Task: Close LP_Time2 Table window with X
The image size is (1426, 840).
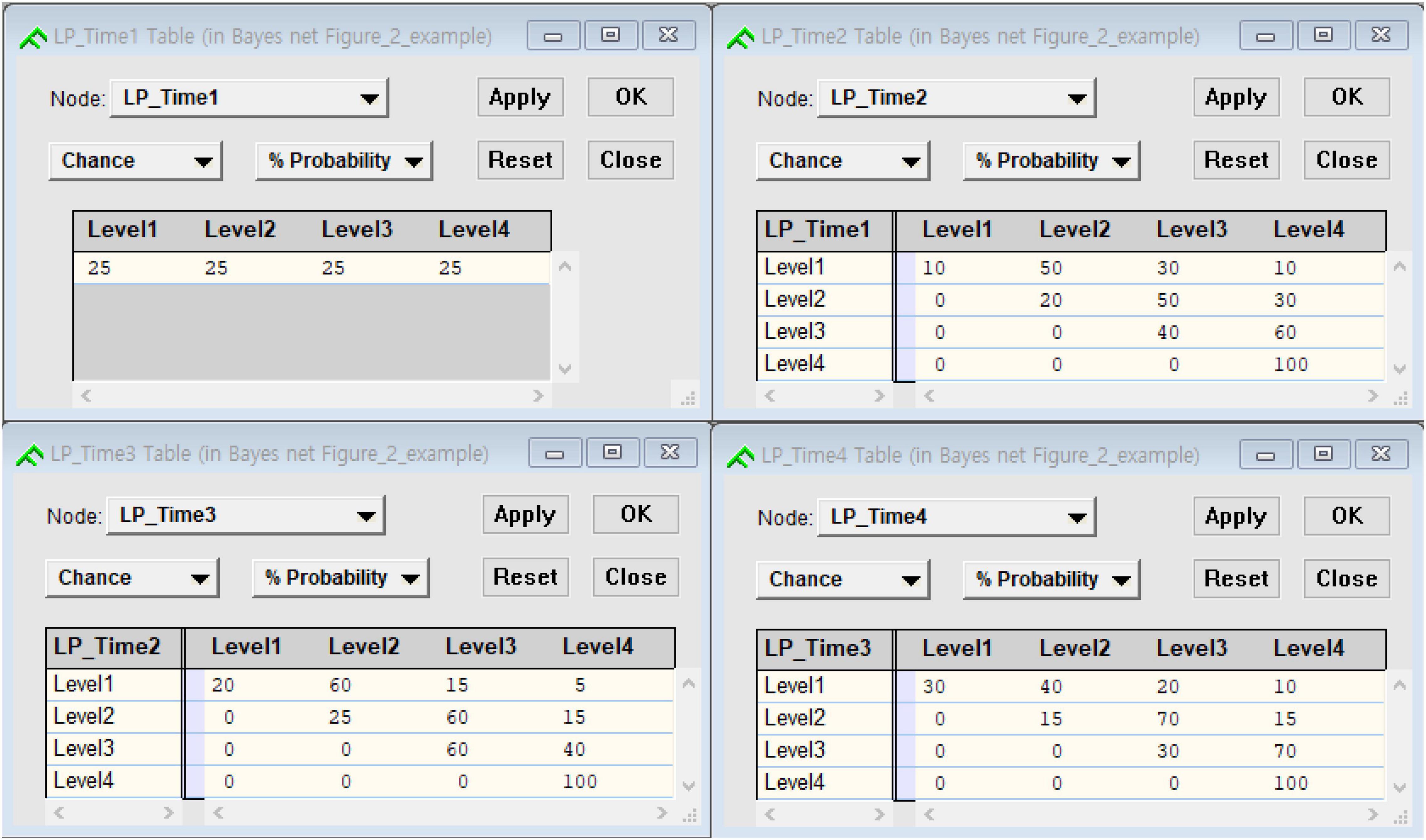Action: (1381, 35)
